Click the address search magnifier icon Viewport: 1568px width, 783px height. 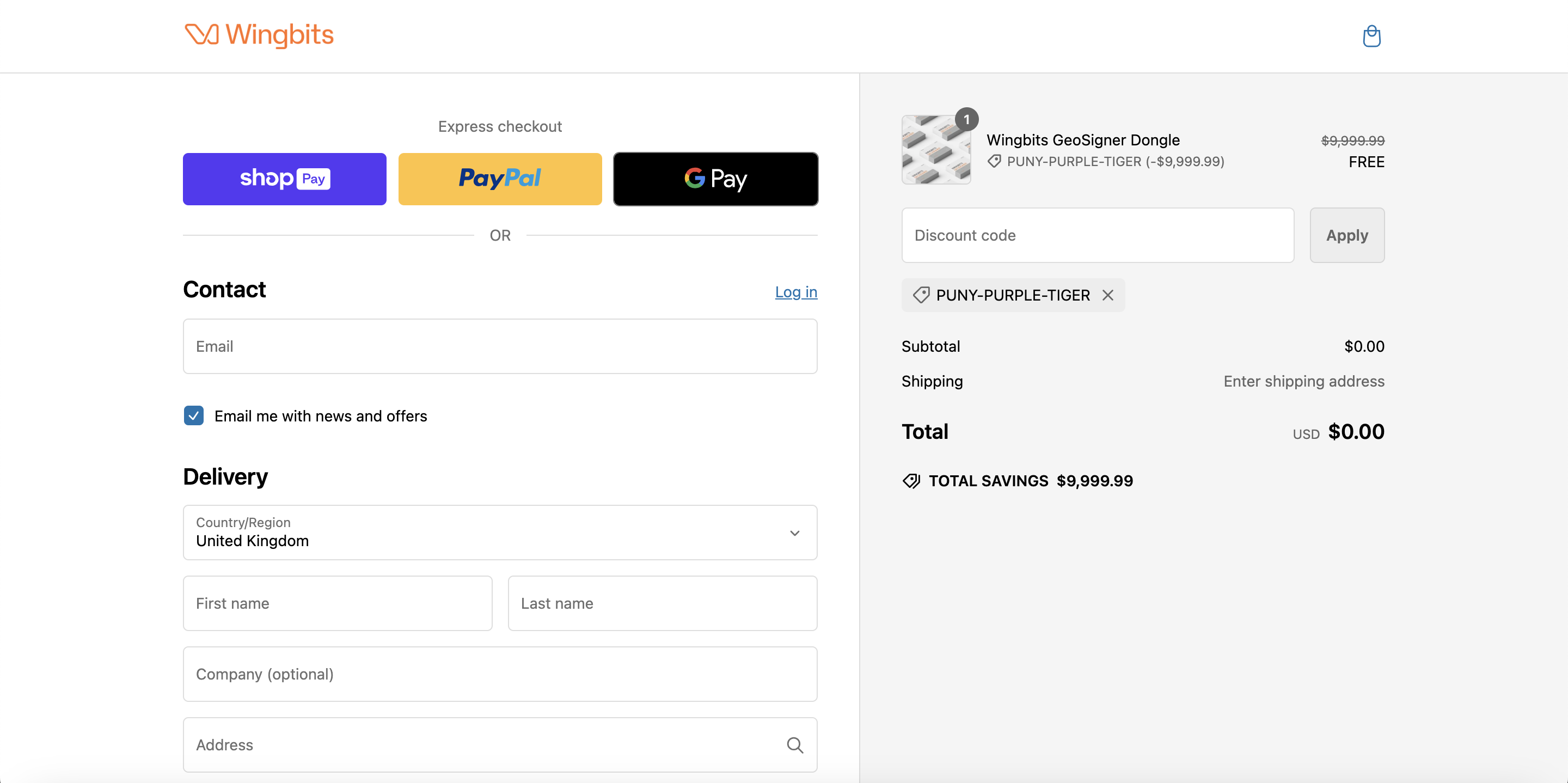tap(794, 745)
